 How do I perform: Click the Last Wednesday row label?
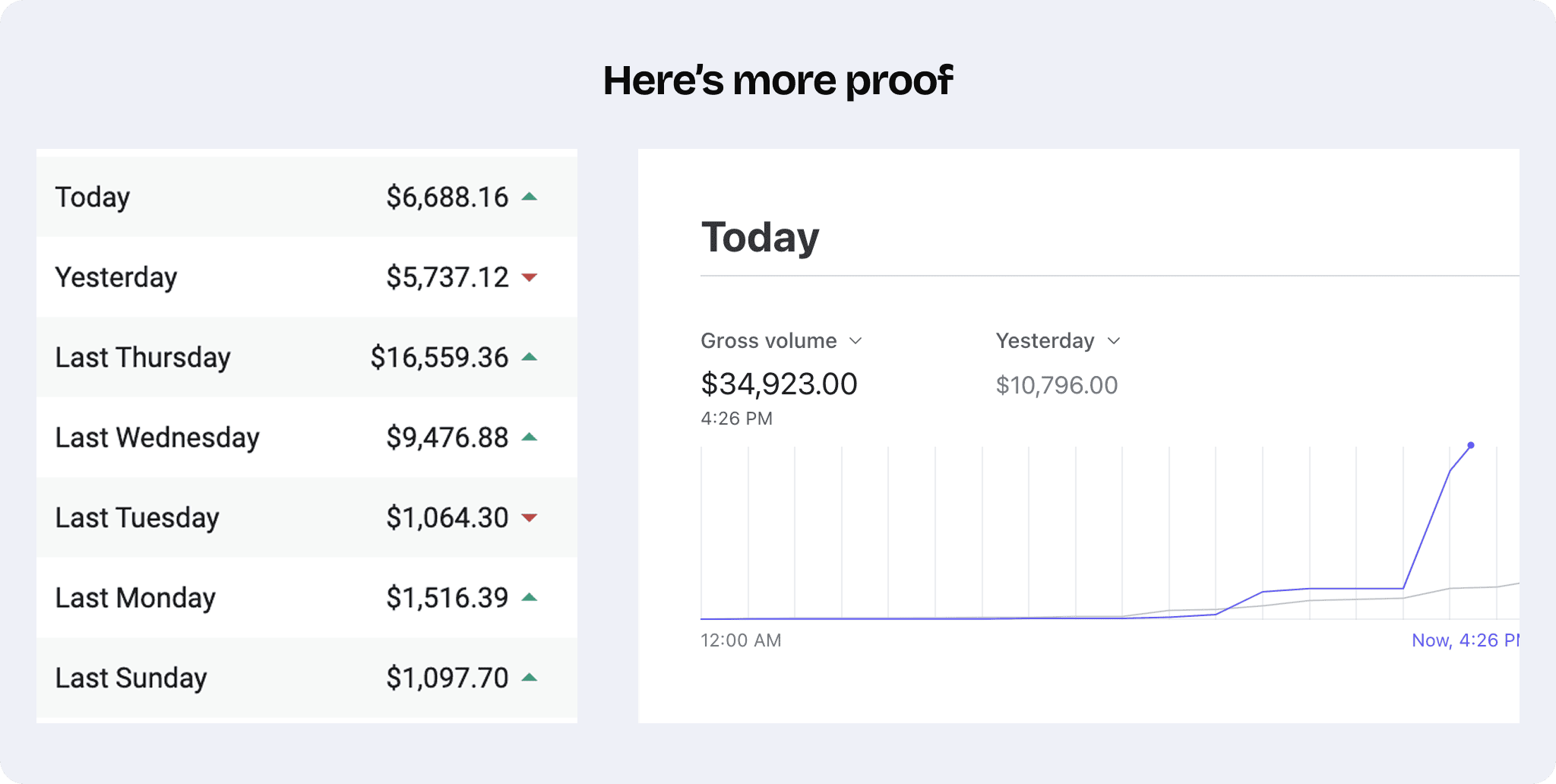click(x=157, y=438)
